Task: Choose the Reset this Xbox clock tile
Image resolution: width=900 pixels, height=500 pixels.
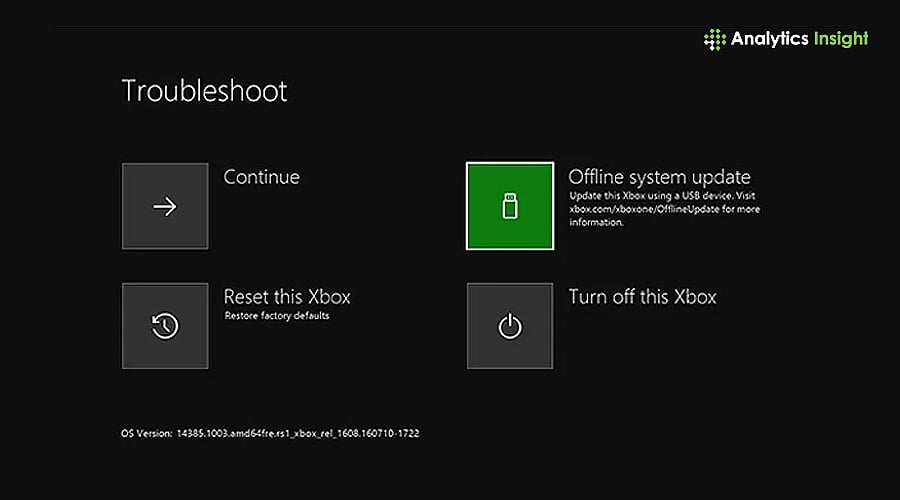Action: click(x=165, y=325)
